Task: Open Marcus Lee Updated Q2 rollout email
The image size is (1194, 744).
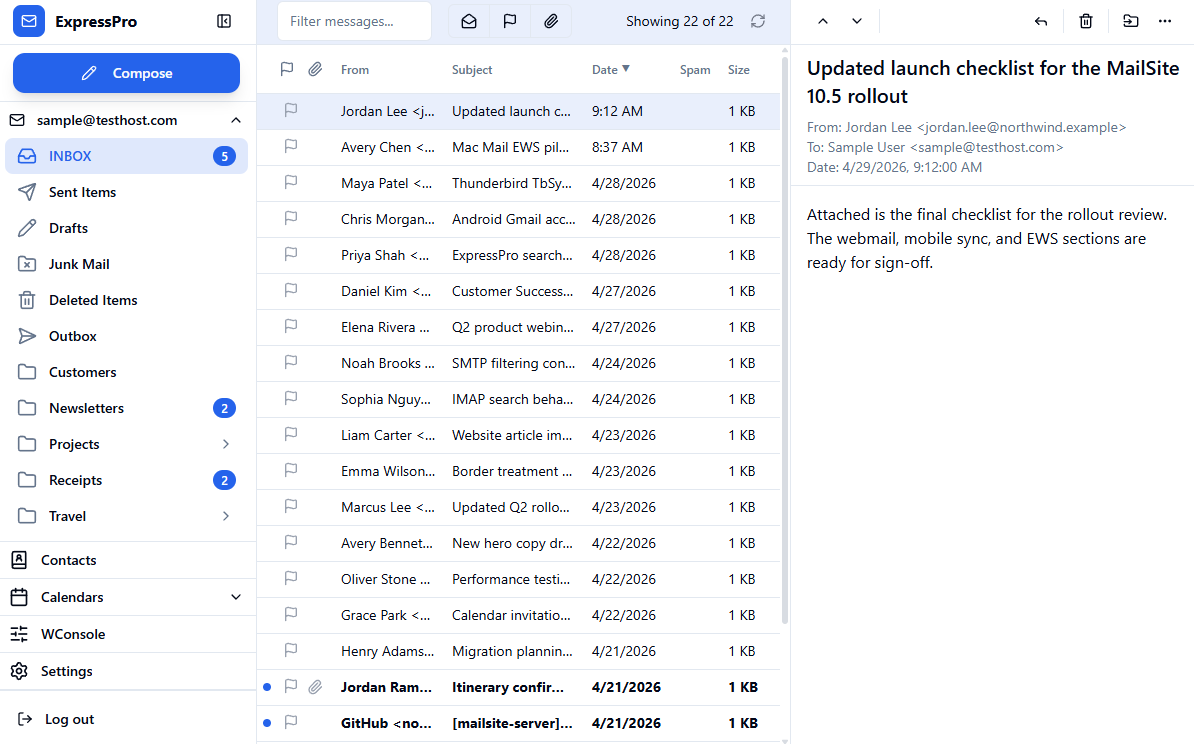Action: [x=519, y=507]
